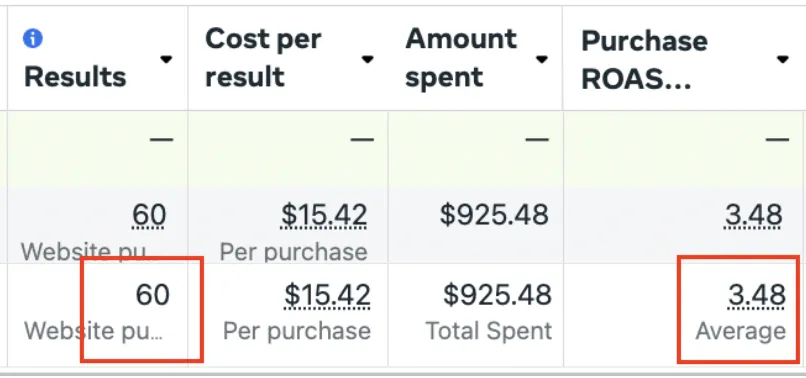Image resolution: width=806 pixels, height=378 pixels.
Task: Click the underlined $15.42 in the campaign row
Action: (x=324, y=215)
